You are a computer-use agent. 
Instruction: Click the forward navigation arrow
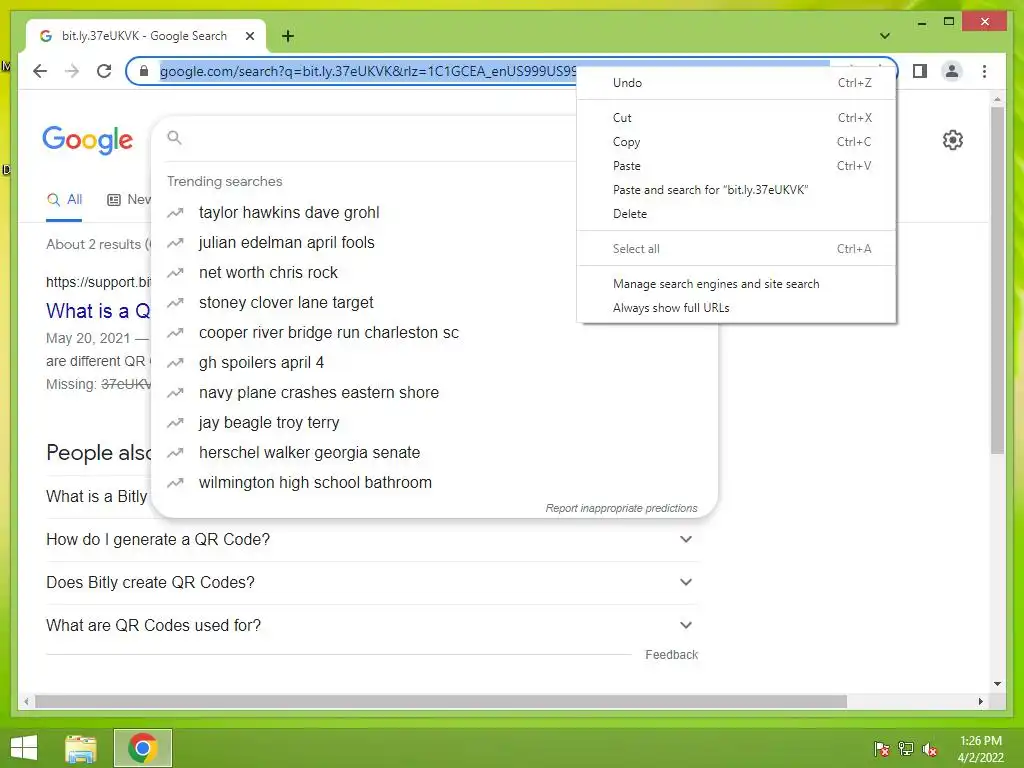(x=72, y=71)
